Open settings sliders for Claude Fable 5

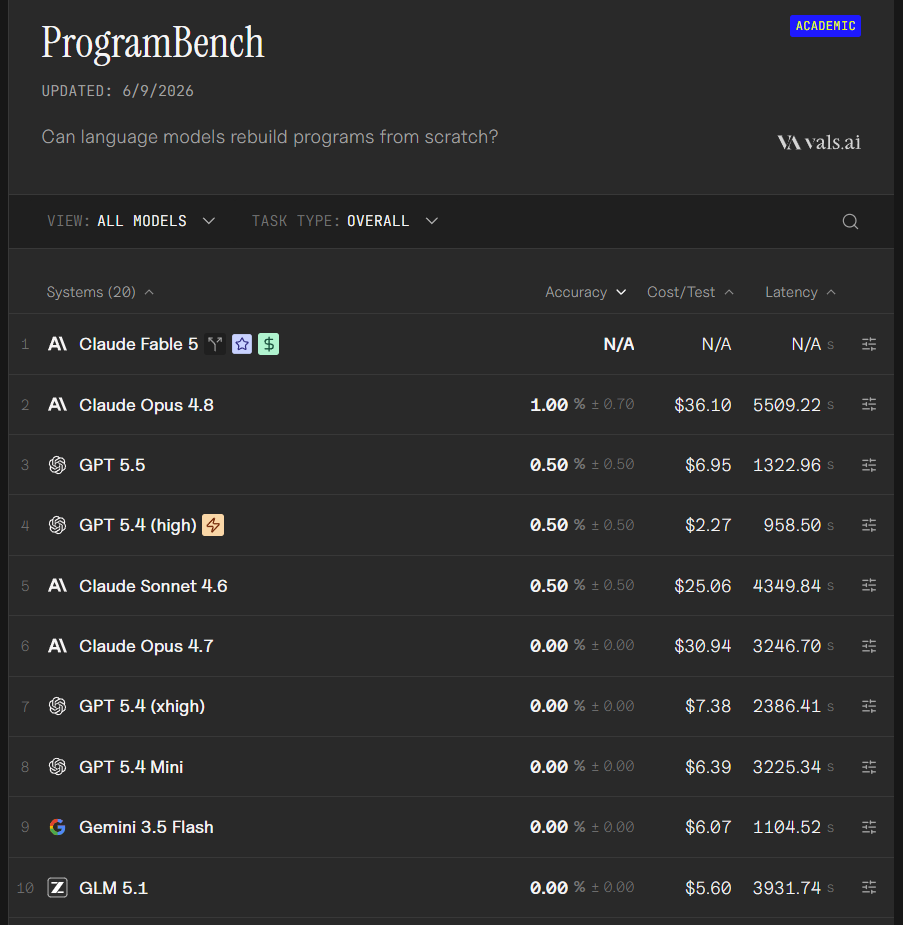[x=869, y=344]
